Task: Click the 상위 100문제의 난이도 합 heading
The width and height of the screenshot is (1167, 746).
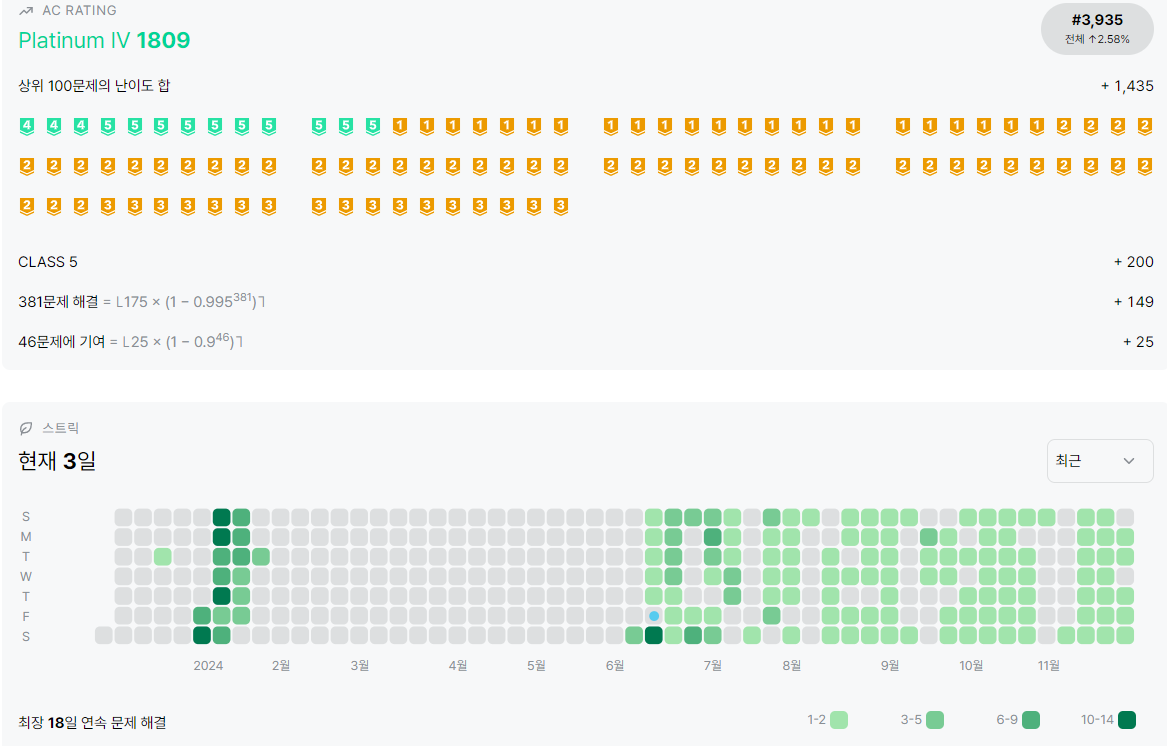Action: 95,86
